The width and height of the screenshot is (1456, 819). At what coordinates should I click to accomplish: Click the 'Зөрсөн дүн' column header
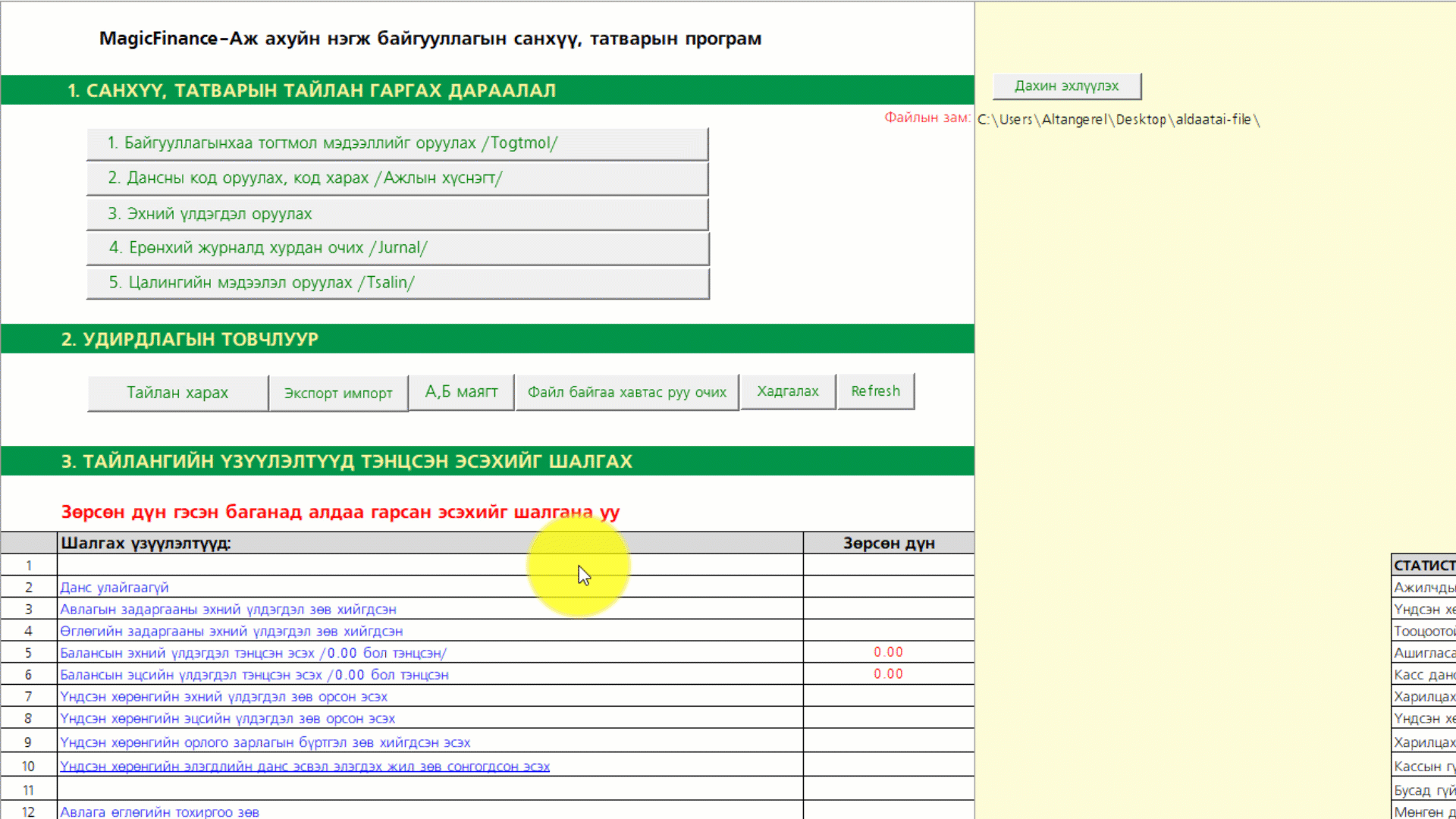[889, 543]
